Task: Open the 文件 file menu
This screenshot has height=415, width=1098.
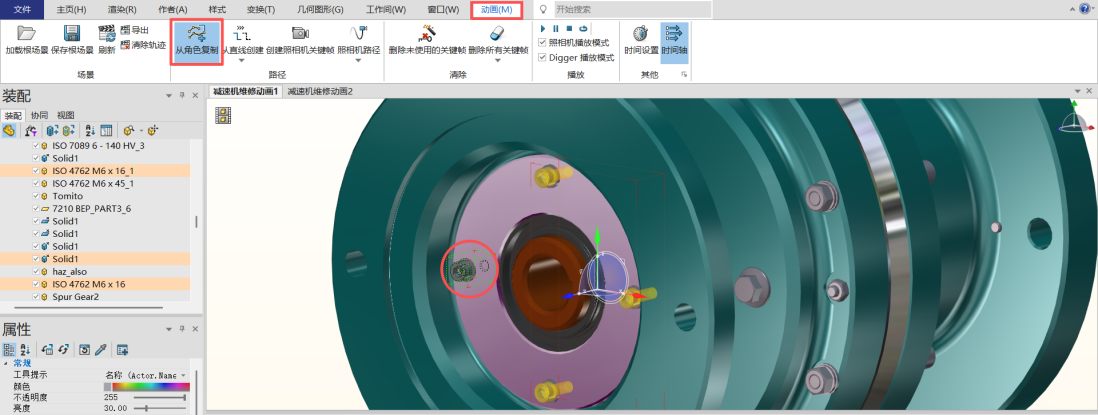Action: [22, 9]
